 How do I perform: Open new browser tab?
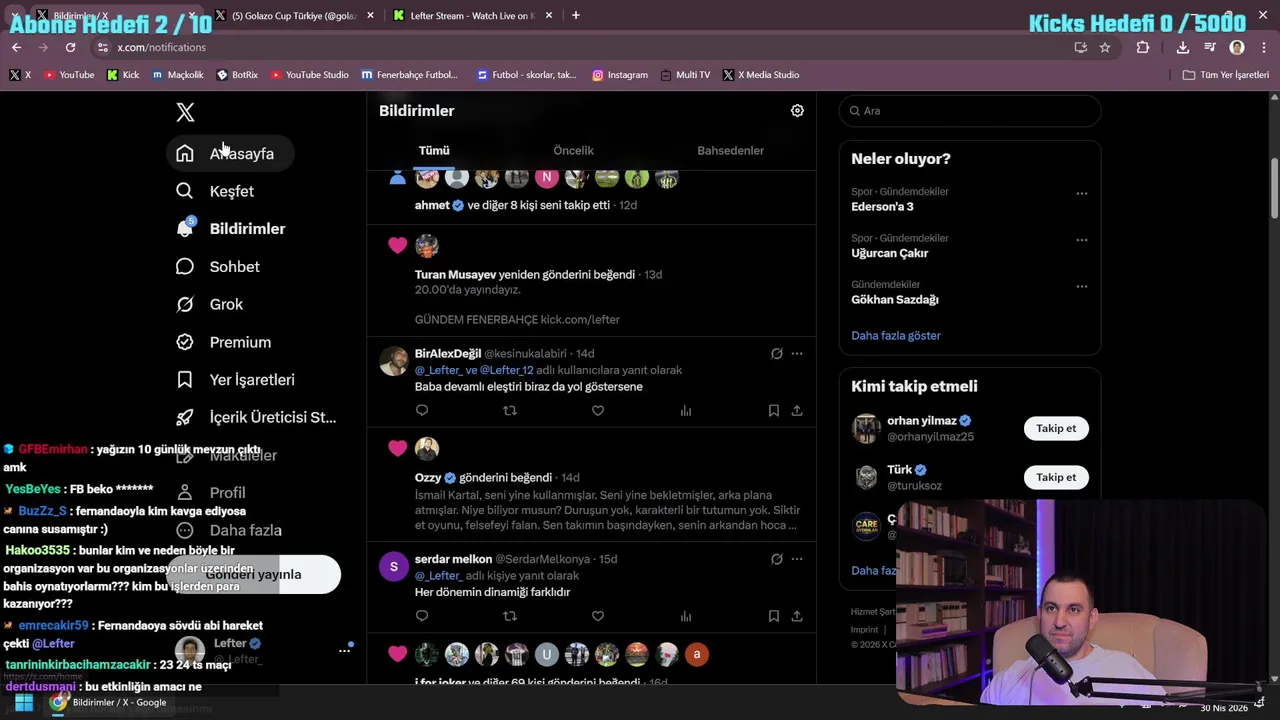coord(576,15)
